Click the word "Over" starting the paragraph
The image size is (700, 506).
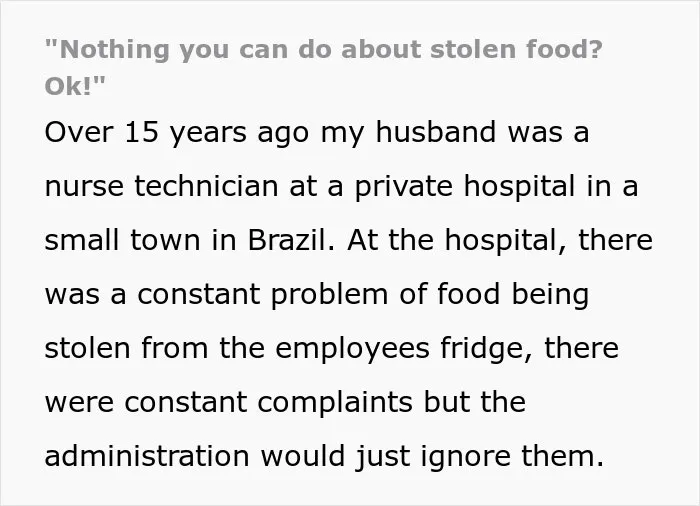coord(79,132)
